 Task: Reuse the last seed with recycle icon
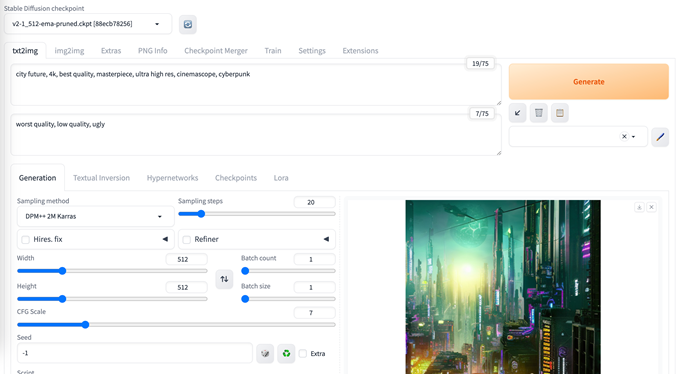pos(286,353)
